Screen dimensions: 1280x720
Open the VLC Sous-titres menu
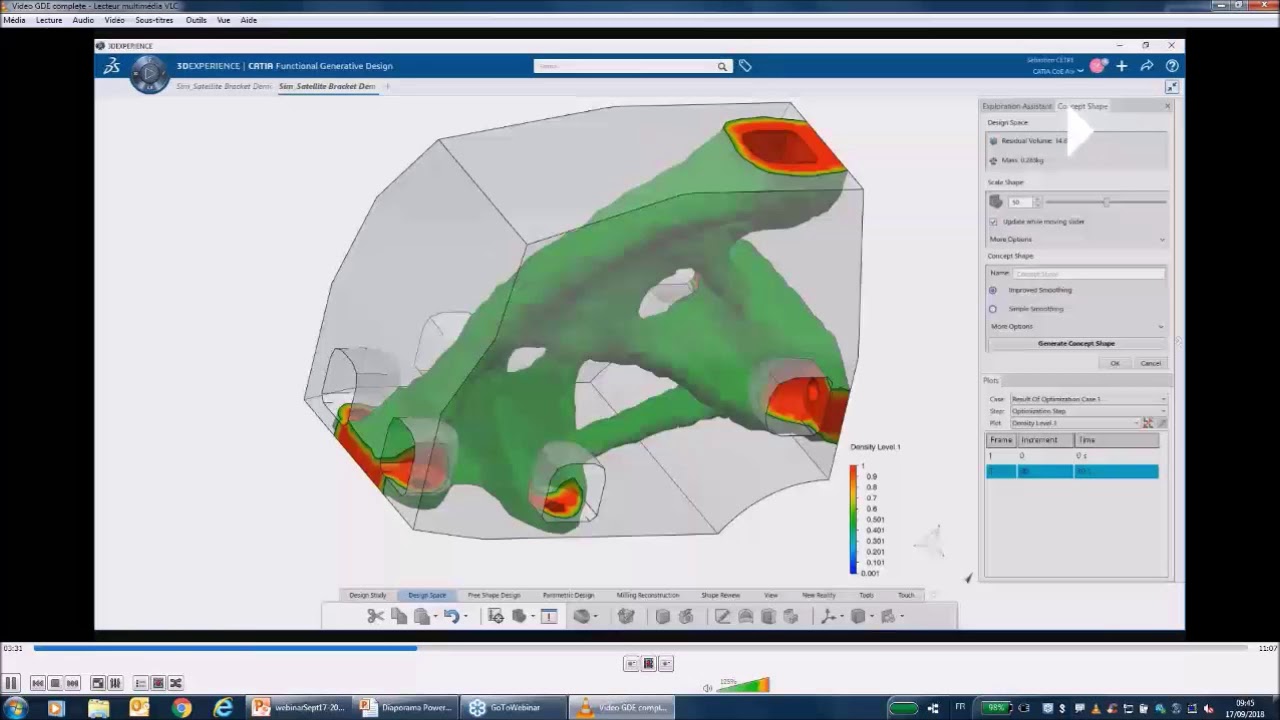pyautogui.click(x=154, y=20)
